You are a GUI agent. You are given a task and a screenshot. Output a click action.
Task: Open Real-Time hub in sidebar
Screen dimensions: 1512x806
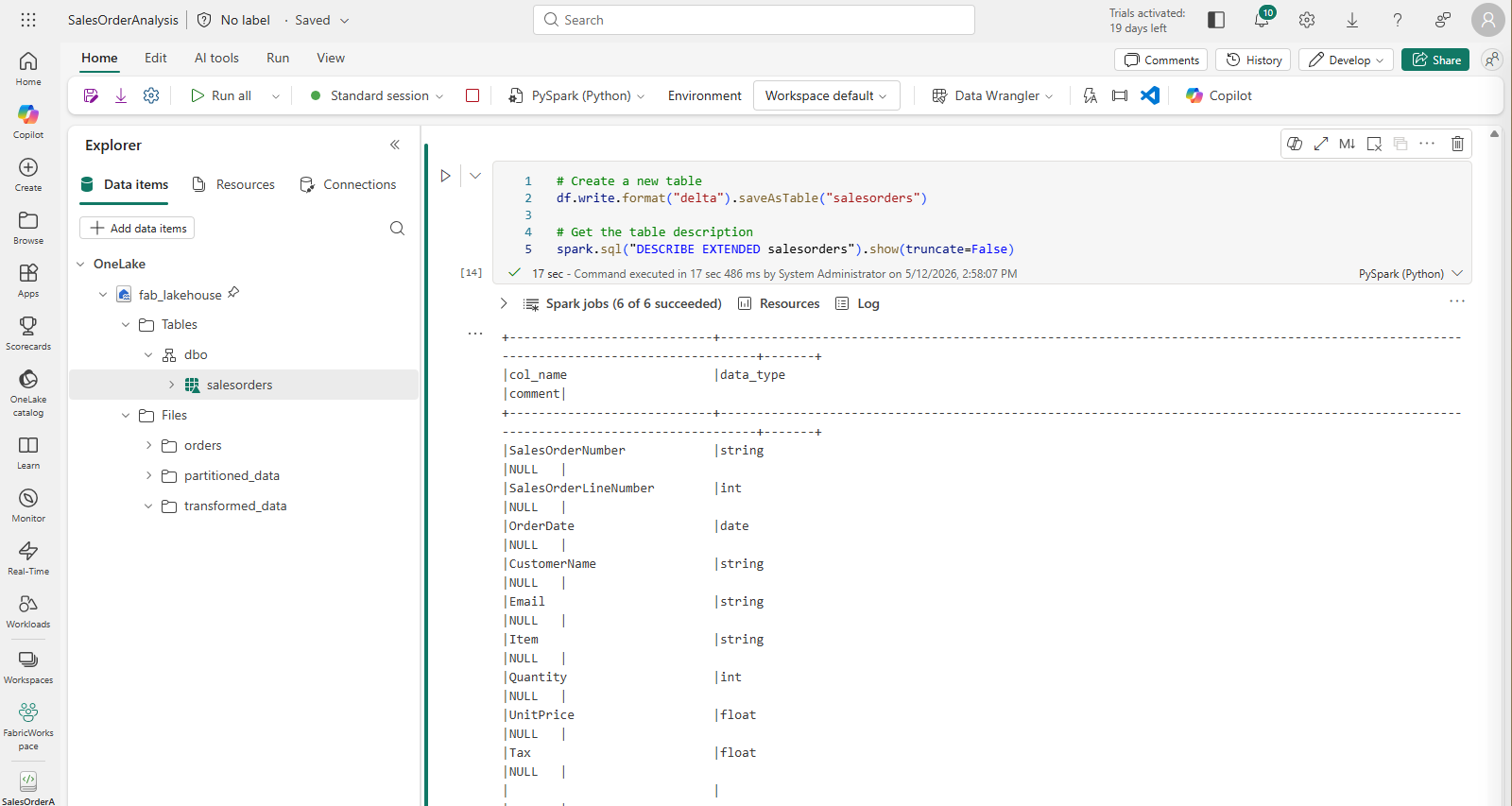click(28, 558)
